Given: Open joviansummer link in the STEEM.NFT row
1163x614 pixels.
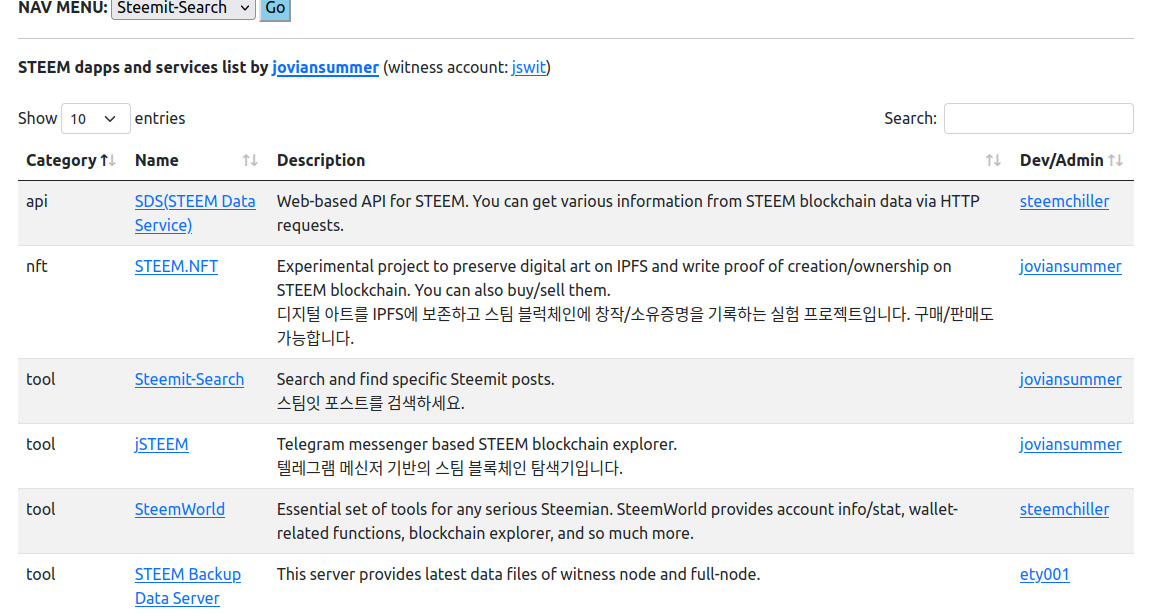Looking at the screenshot, I should [1070, 266].
